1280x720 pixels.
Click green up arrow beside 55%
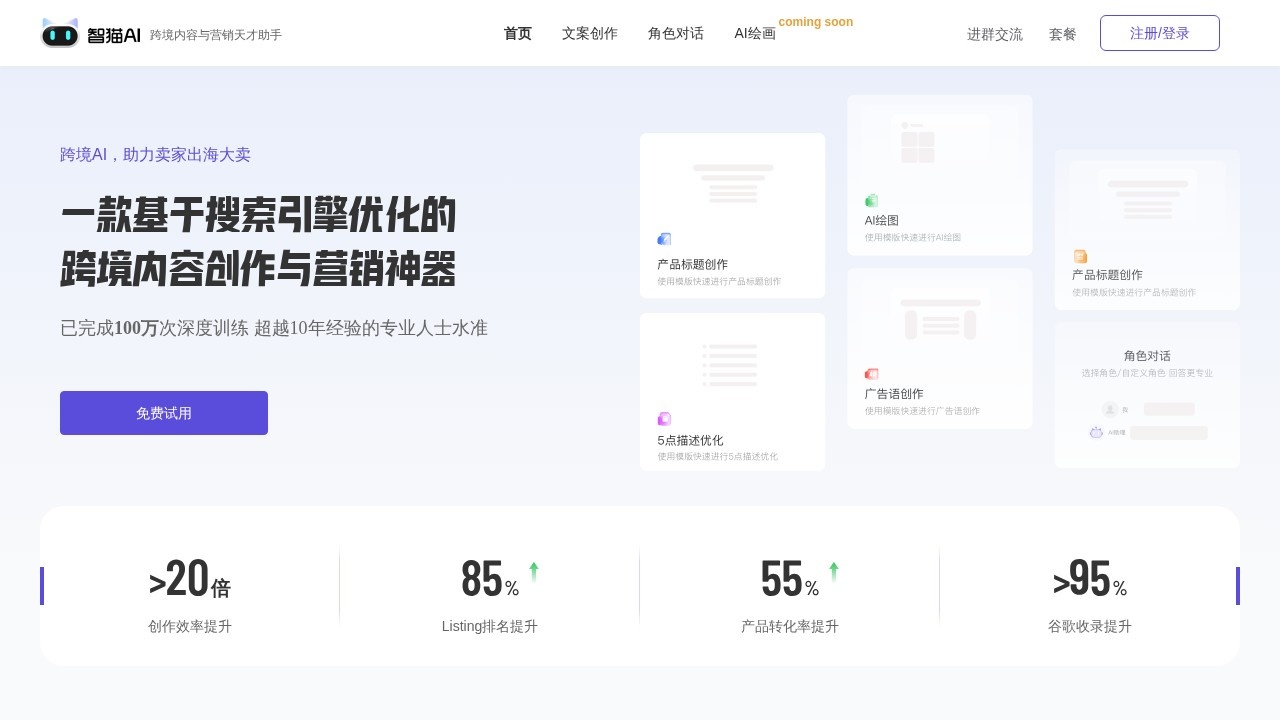[834, 571]
